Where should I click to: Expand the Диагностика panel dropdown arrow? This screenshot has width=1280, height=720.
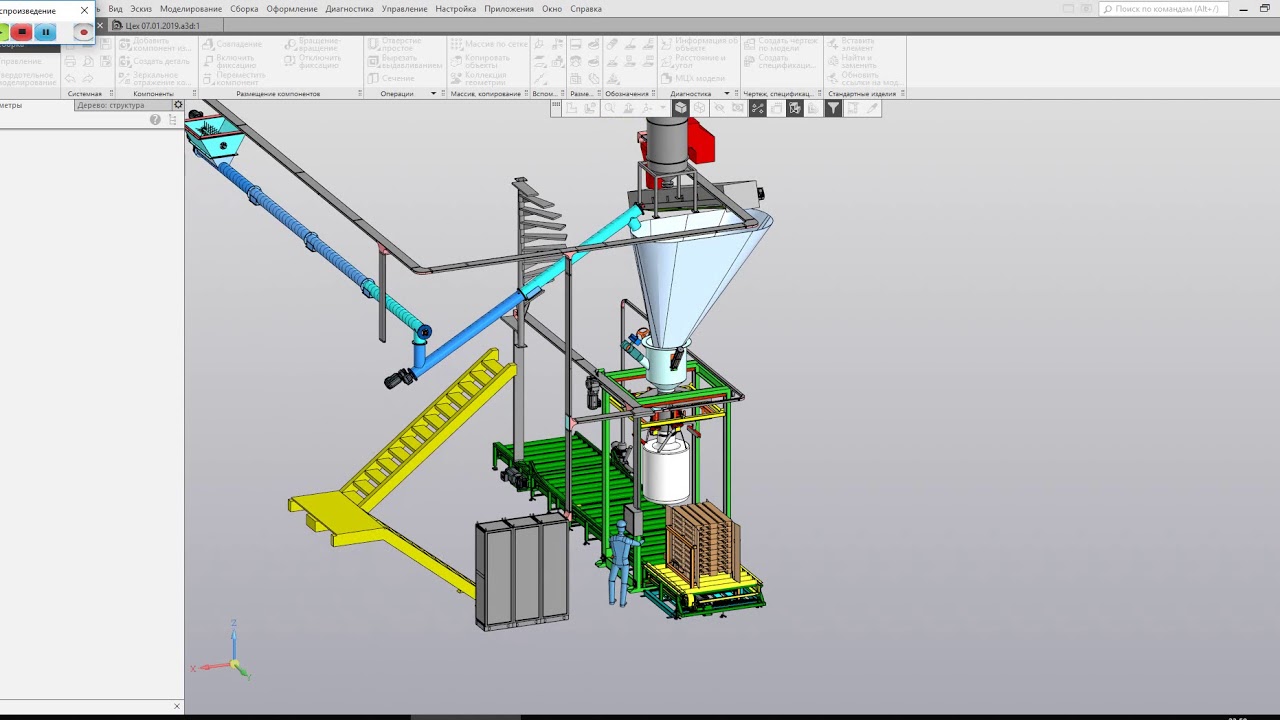[x=726, y=94]
